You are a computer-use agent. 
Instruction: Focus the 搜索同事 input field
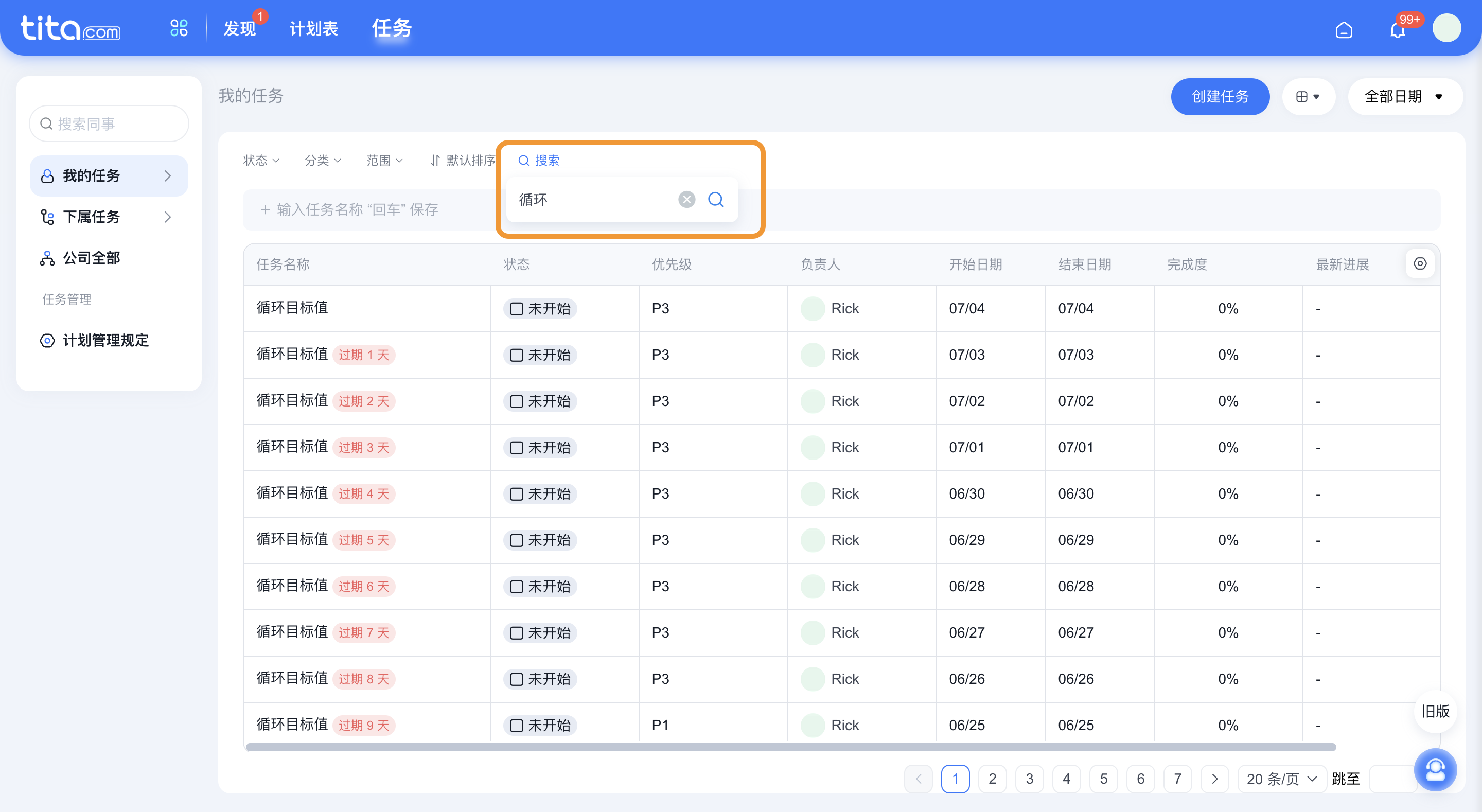[x=109, y=123]
